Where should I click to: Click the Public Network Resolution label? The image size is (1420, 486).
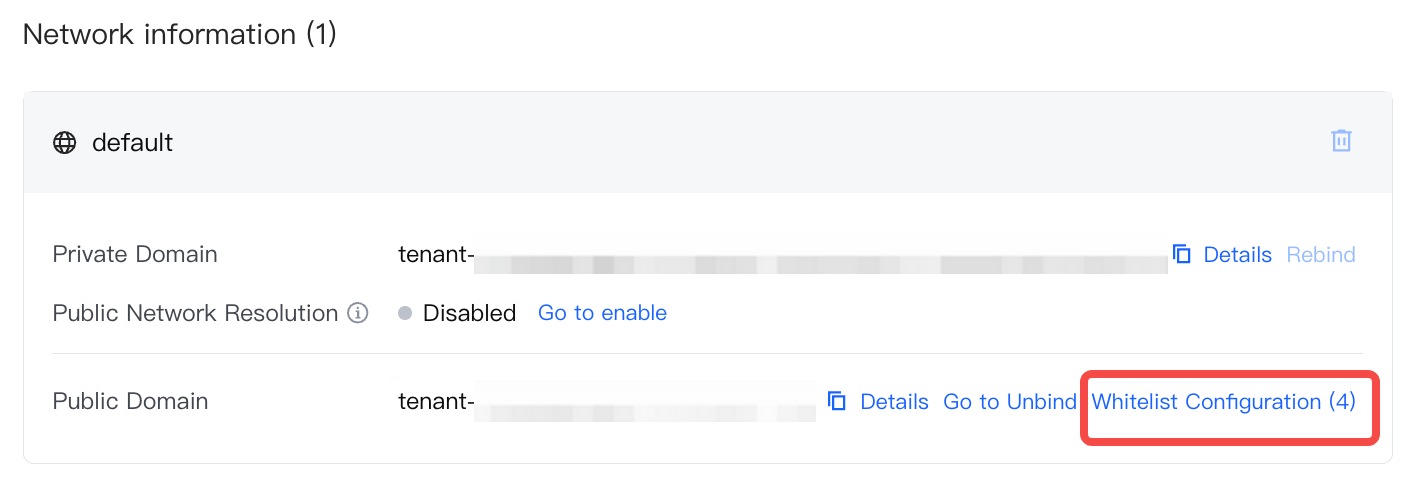(195, 314)
